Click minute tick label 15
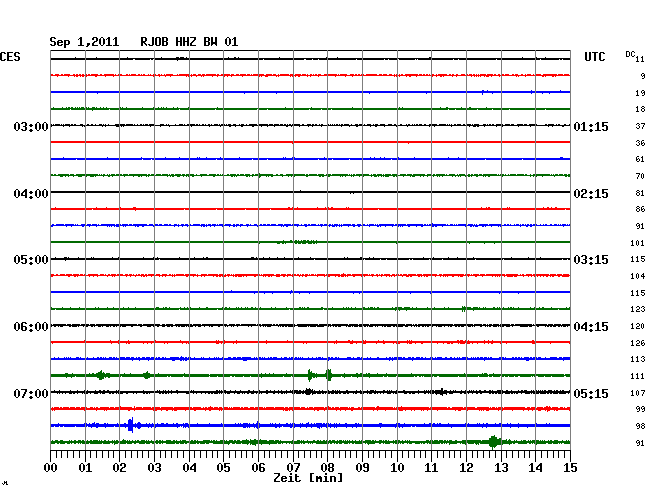 570,468
